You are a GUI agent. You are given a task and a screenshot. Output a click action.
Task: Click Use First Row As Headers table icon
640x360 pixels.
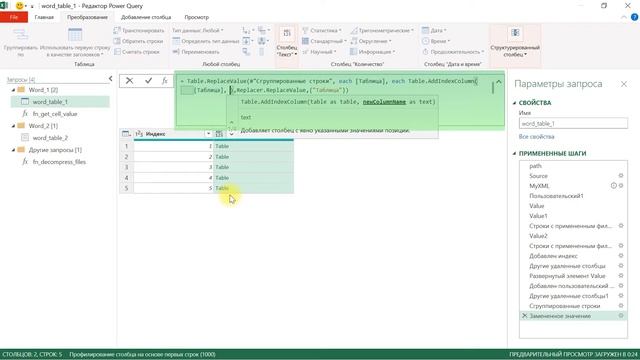click(x=75, y=35)
